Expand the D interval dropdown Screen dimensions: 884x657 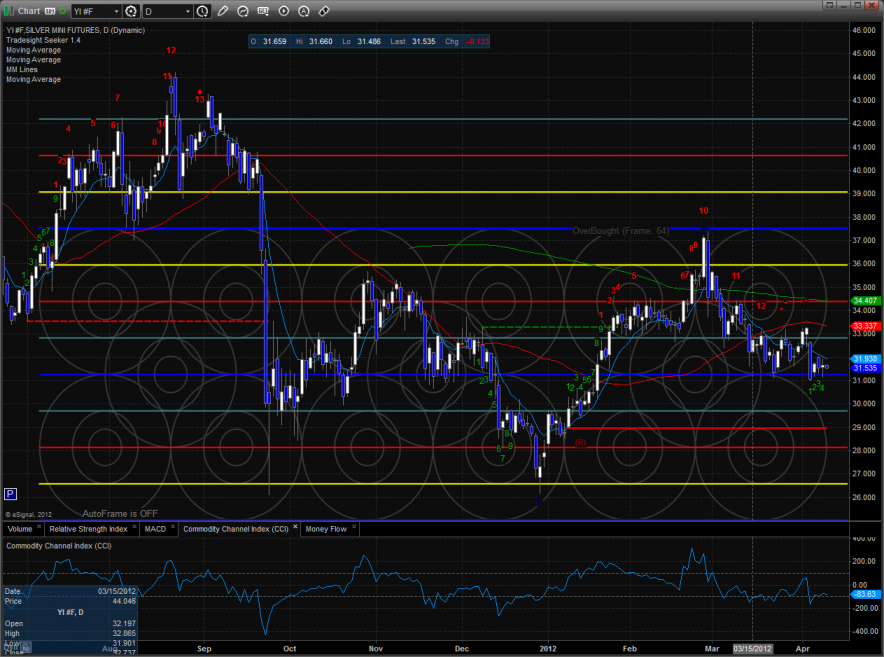[x=188, y=12]
